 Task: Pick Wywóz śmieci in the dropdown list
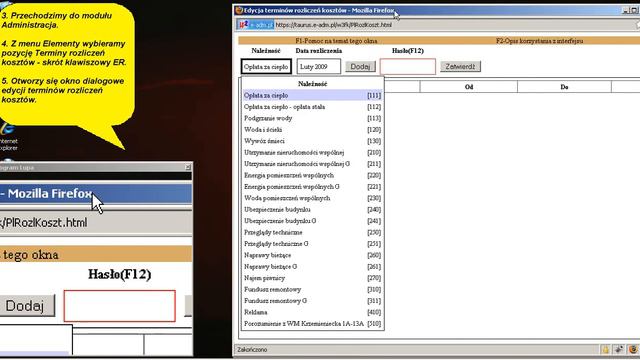click(x=313, y=141)
